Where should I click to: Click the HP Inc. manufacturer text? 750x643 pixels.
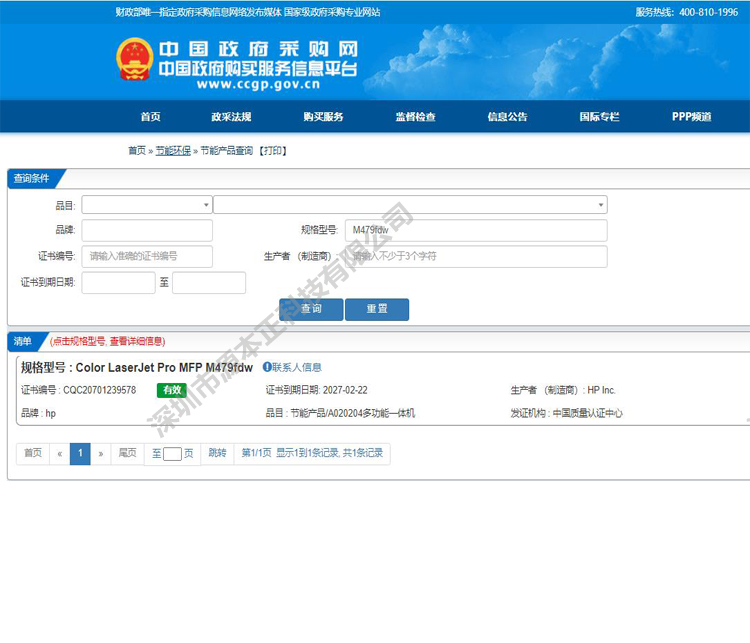point(601,390)
